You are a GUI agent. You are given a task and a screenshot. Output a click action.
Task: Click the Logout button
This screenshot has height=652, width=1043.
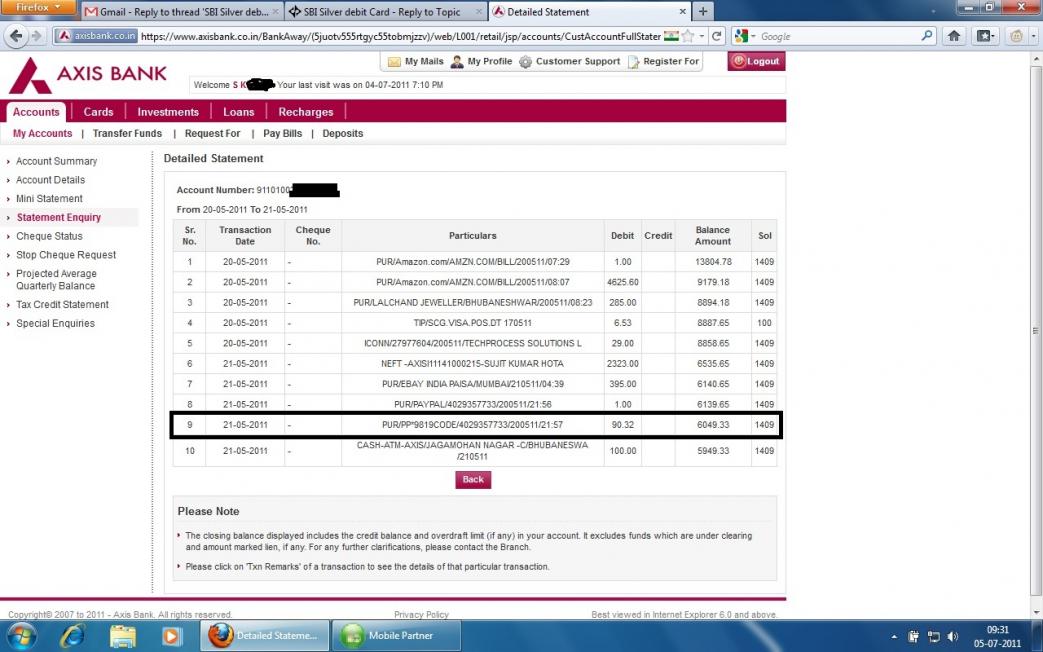click(x=756, y=61)
